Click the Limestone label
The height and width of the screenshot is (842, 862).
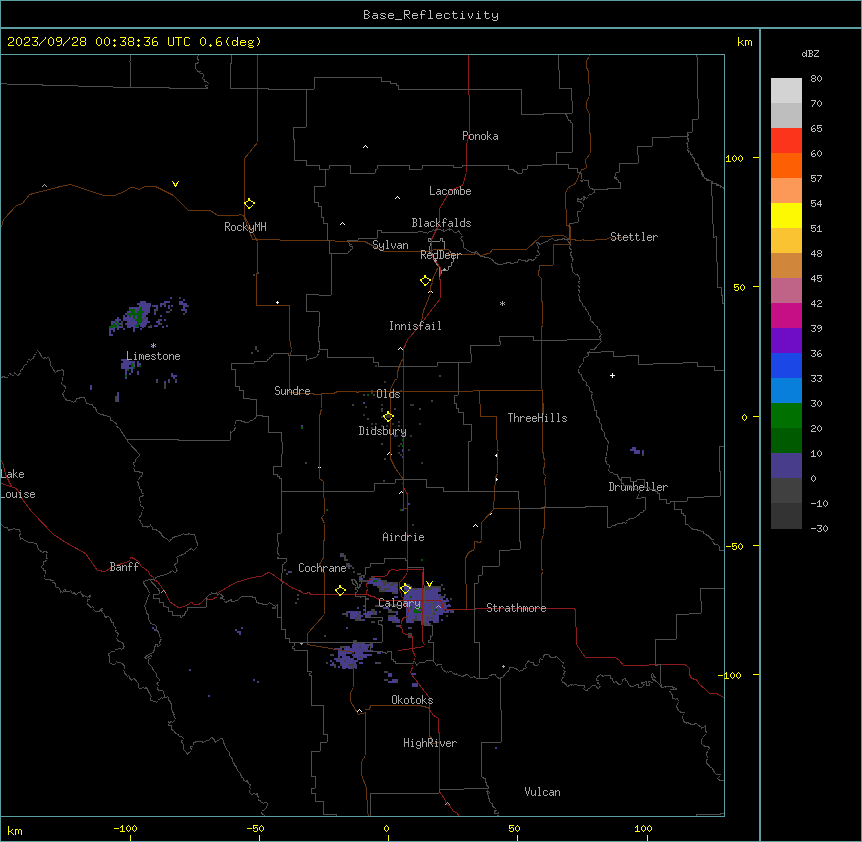[153, 356]
